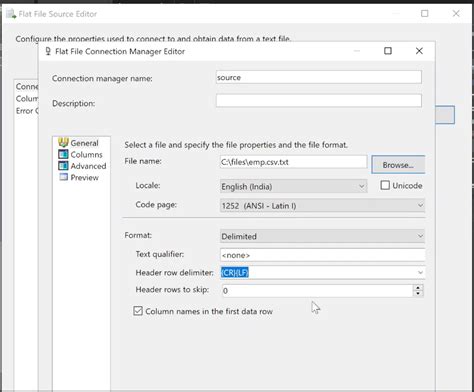The width and height of the screenshot is (474, 392).
Task: Open the Preview page icon
Action: [x=63, y=177]
